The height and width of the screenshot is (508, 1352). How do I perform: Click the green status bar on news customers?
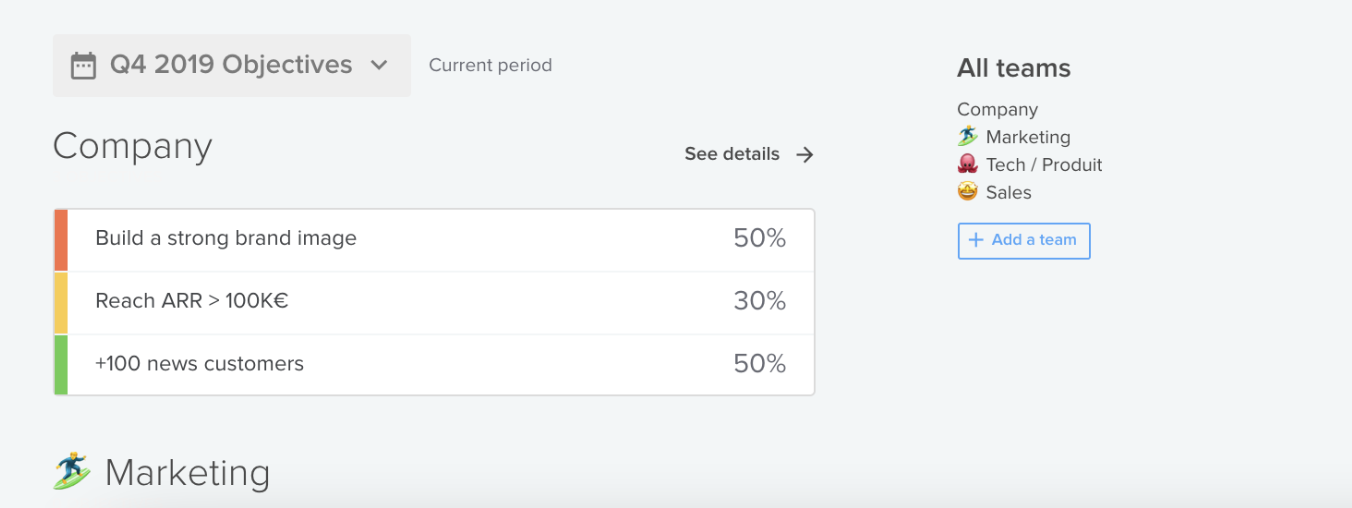pos(61,364)
